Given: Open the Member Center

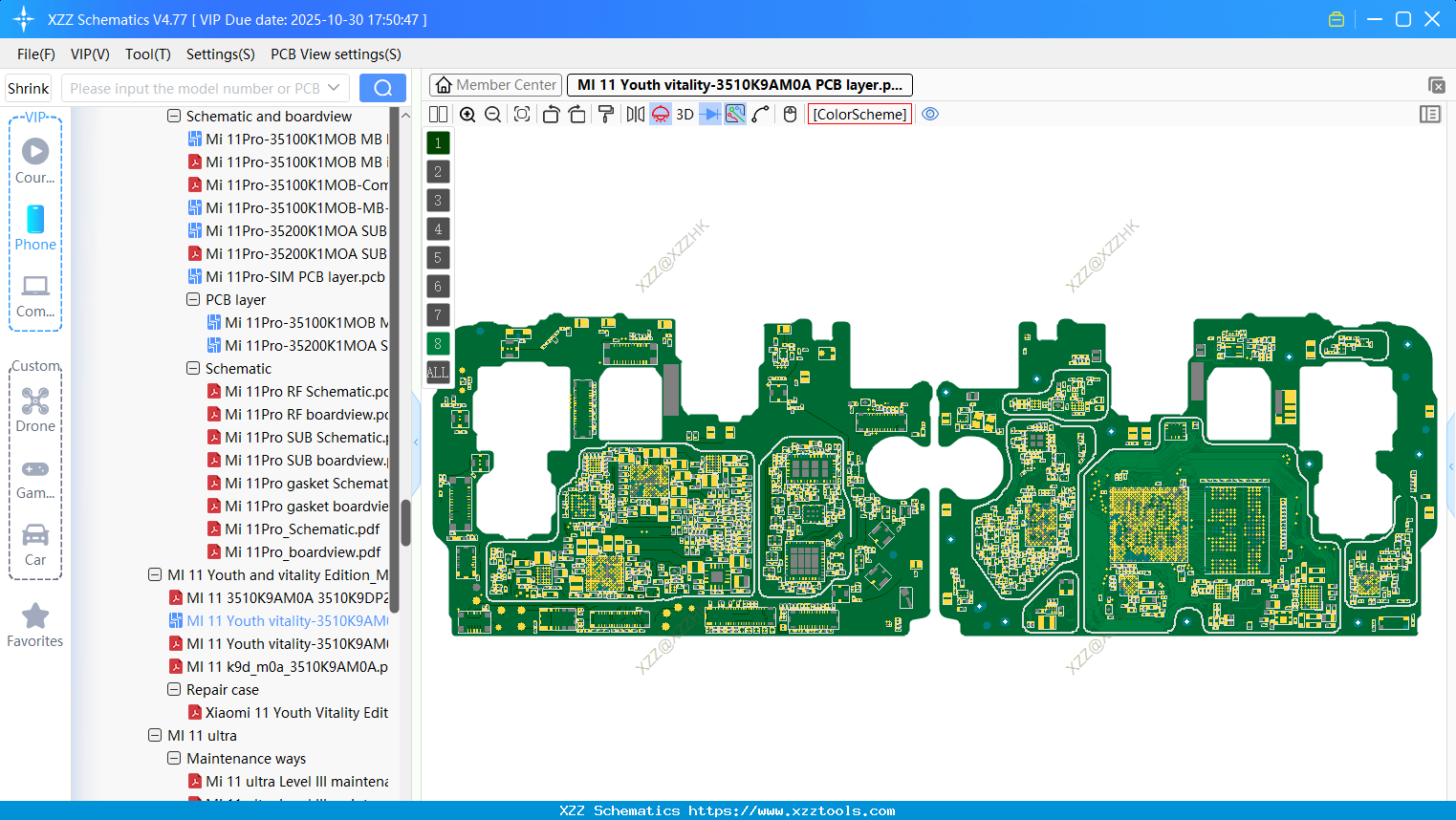Looking at the screenshot, I should coord(495,84).
